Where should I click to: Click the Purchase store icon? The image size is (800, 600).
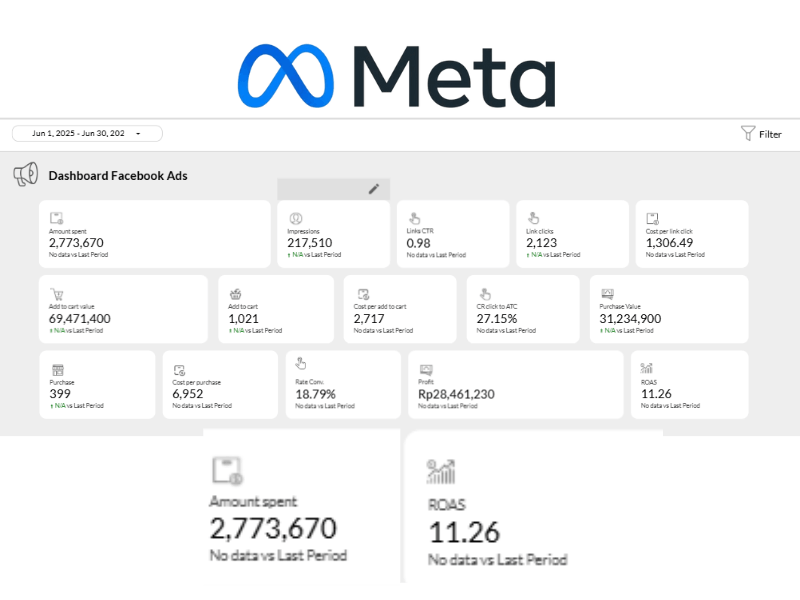pyautogui.click(x=58, y=369)
